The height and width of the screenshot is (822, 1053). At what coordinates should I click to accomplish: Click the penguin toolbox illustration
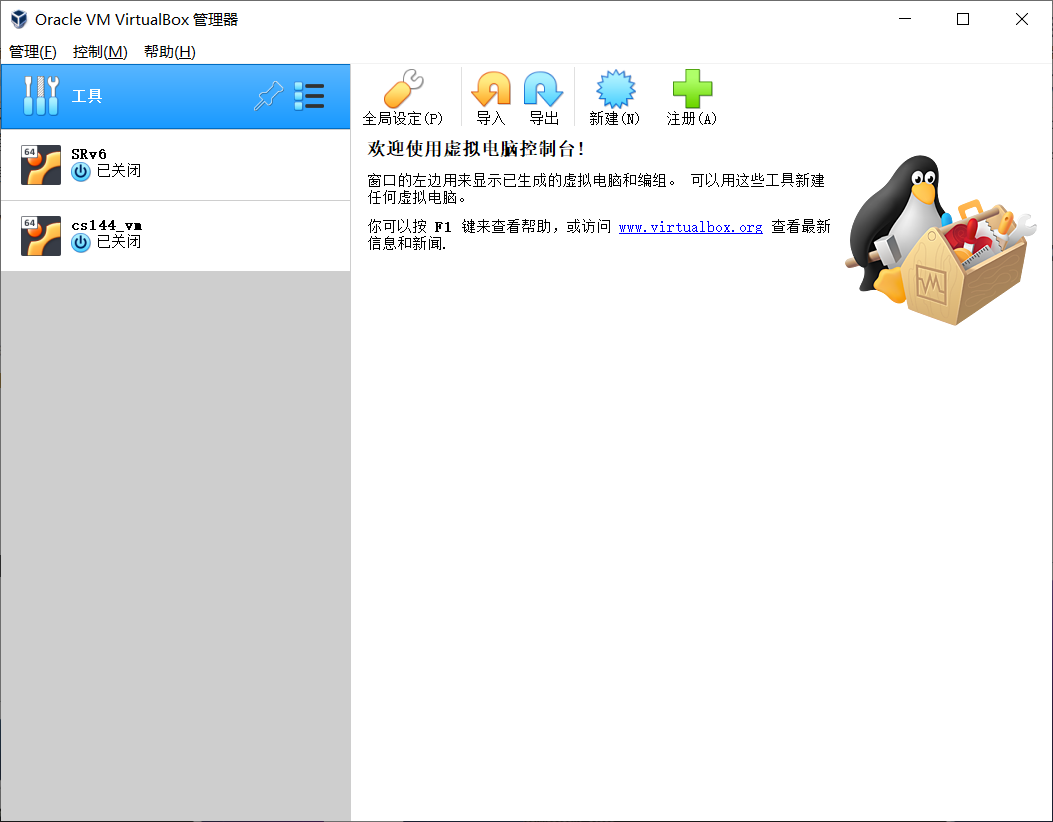click(940, 240)
